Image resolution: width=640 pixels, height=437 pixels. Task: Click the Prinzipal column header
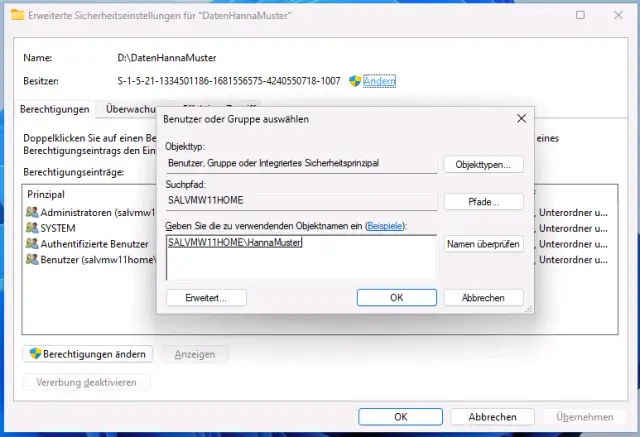pyautogui.click(x=46, y=194)
